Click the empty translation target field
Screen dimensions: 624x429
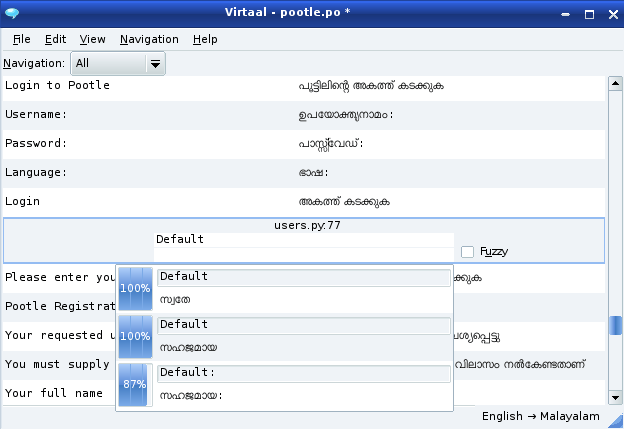click(304, 255)
